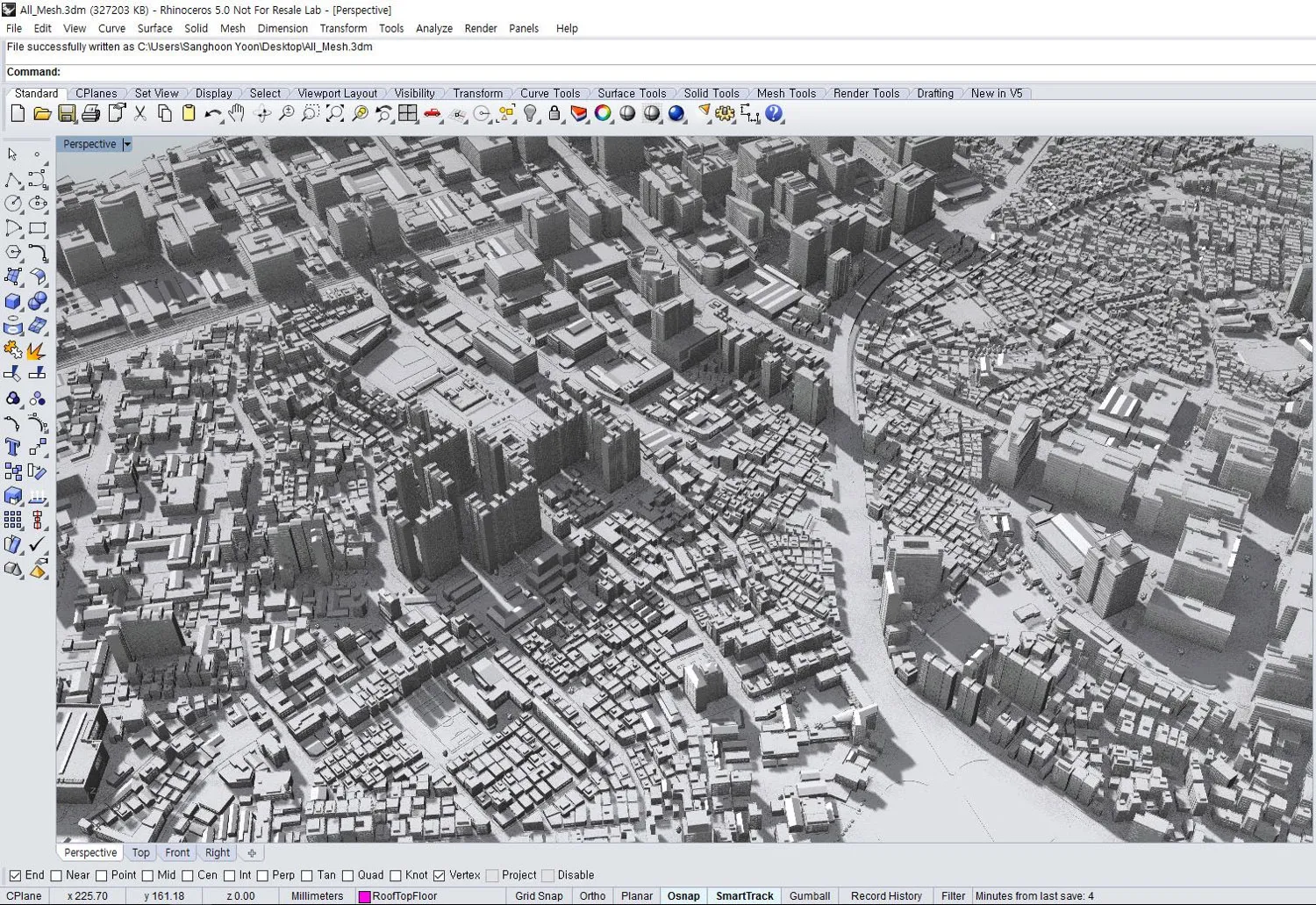
Task: Click the Options gear icon
Action: (x=725, y=113)
